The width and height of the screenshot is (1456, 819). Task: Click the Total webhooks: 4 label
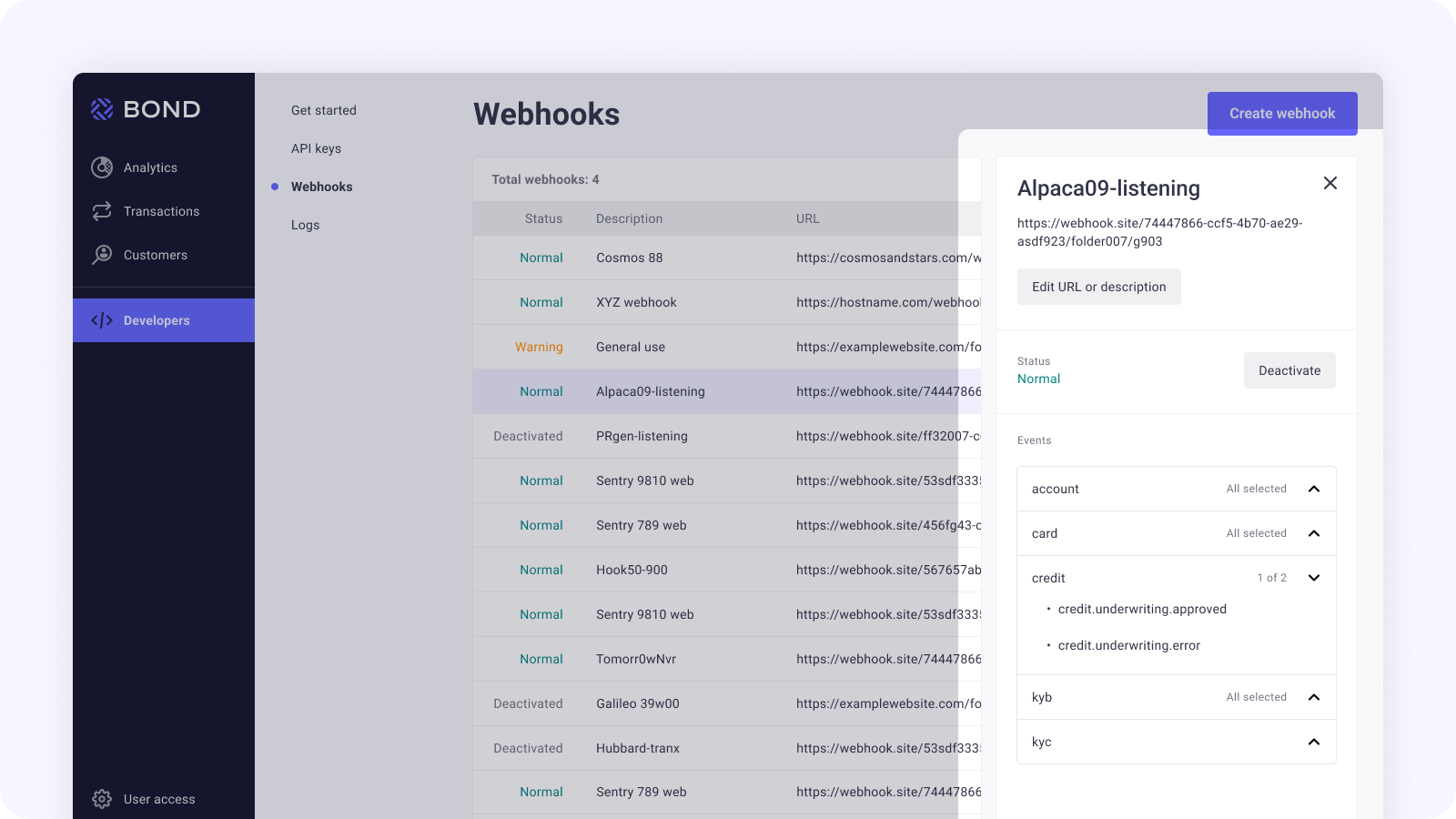545,179
